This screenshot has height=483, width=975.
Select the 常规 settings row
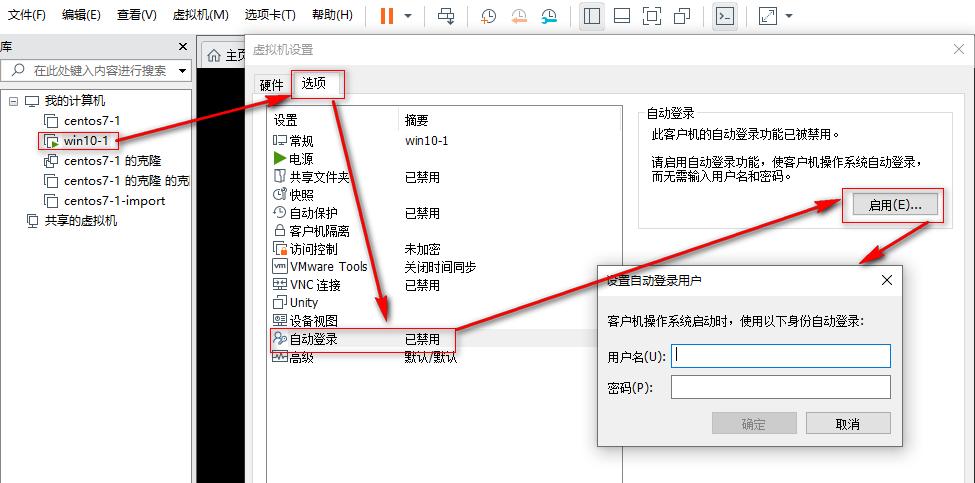click(x=444, y=141)
